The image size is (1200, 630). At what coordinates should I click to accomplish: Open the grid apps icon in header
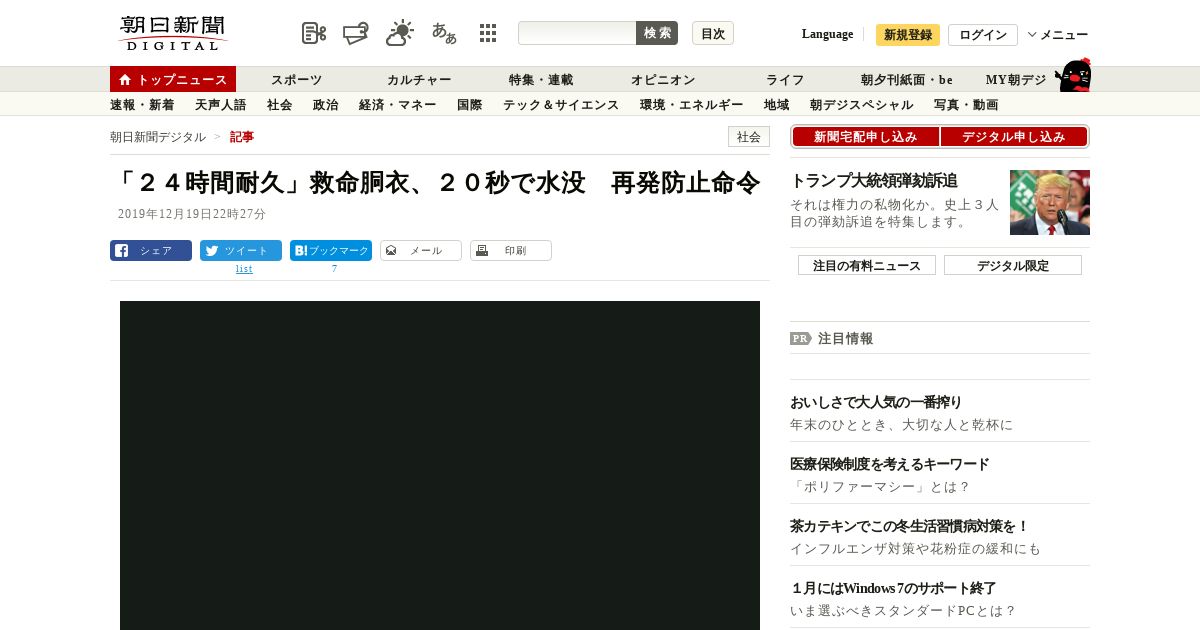pos(488,33)
